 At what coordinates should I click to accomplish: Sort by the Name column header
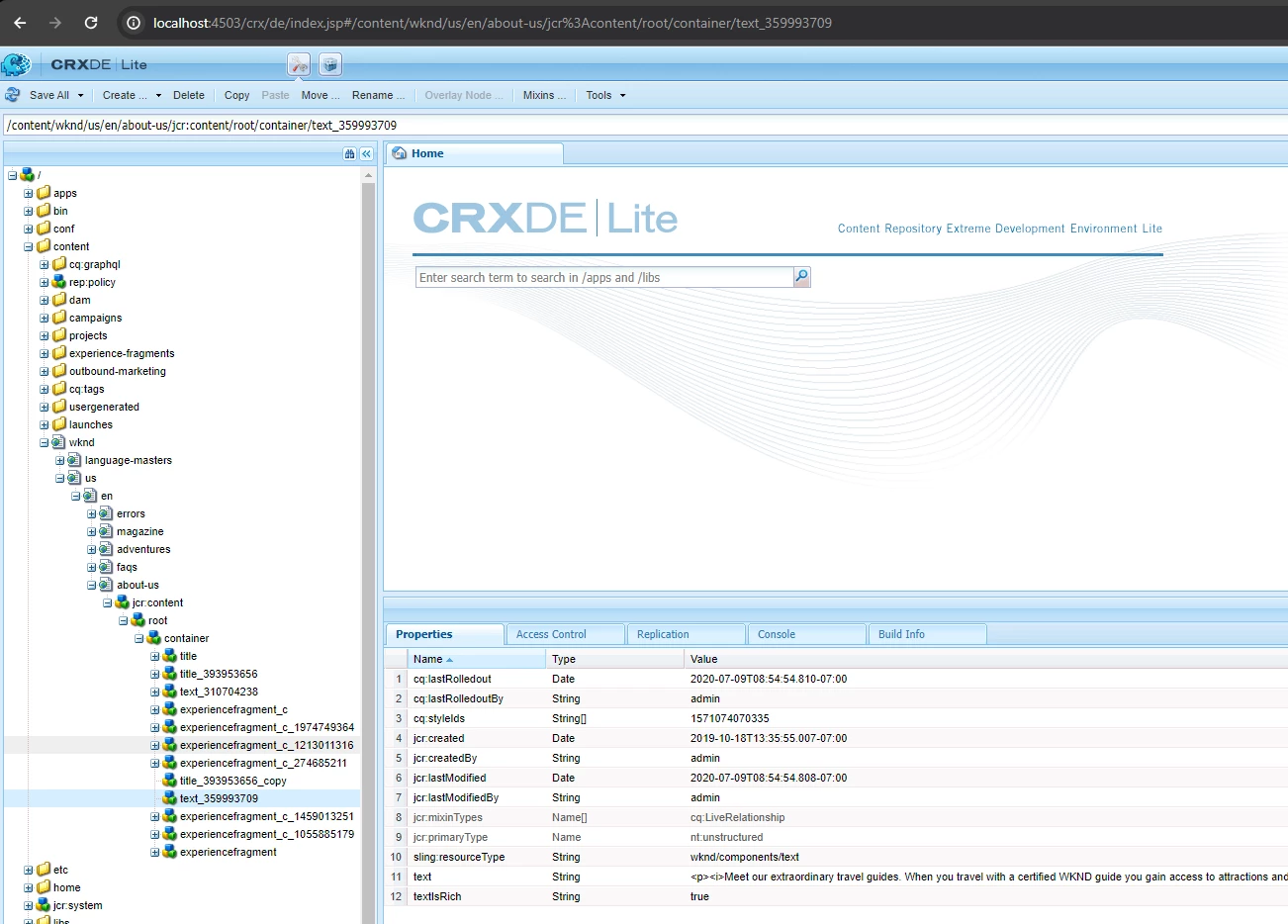coord(477,659)
